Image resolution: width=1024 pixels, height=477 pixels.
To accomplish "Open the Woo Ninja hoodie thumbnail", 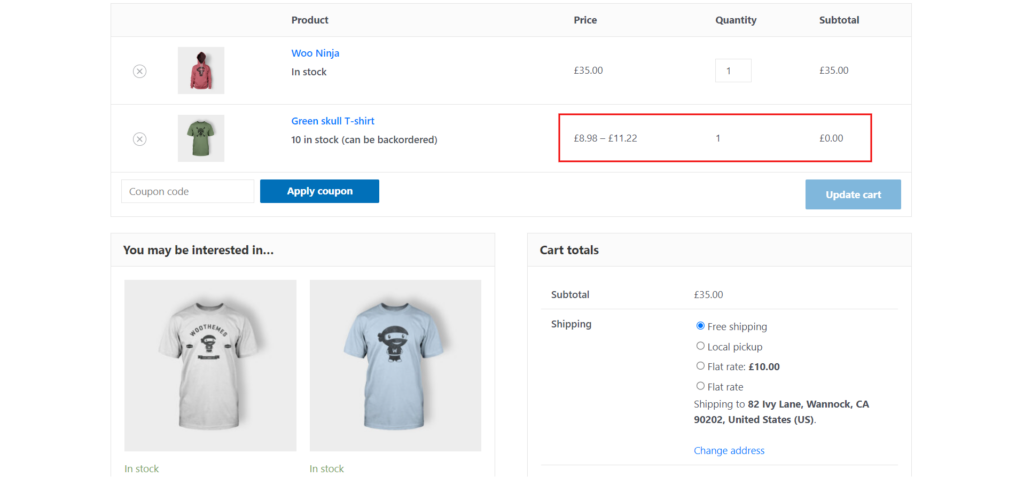I will (x=201, y=71).
